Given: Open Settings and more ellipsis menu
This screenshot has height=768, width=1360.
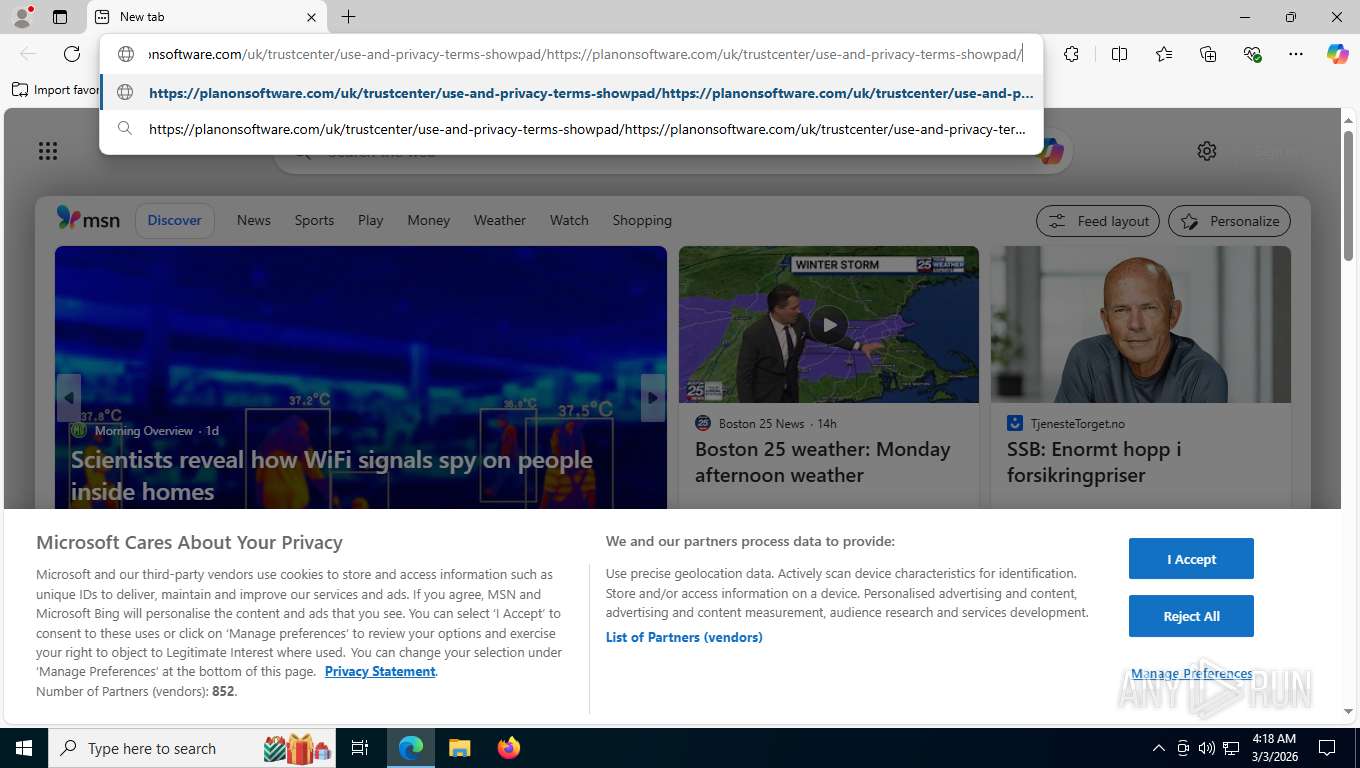Looking at the screenshot, I should click(x=1296, y=54).
